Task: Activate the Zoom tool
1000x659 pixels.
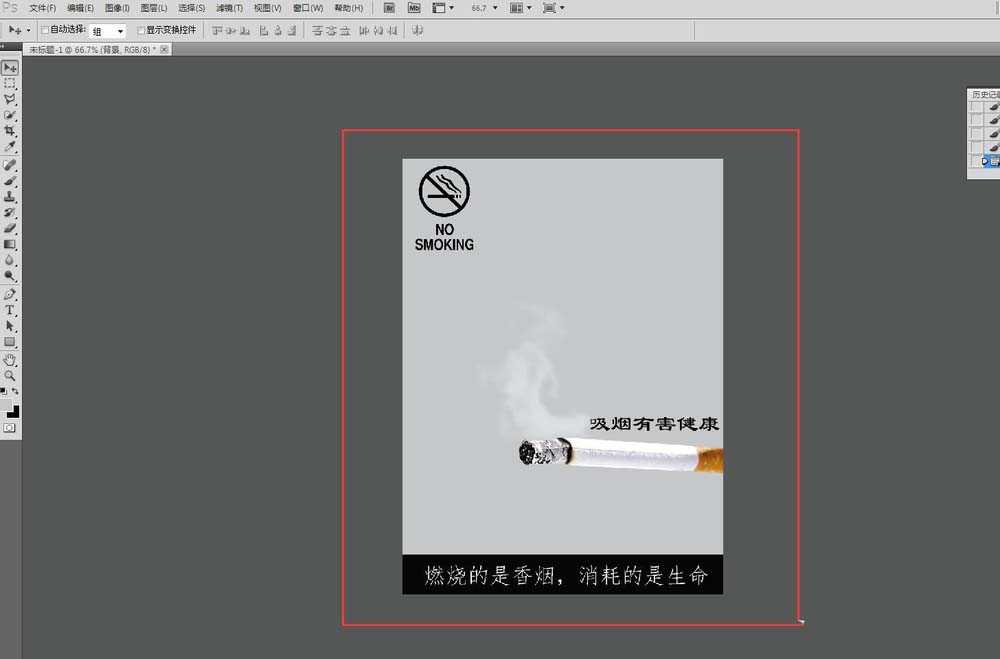Action: tap(11, 376)
